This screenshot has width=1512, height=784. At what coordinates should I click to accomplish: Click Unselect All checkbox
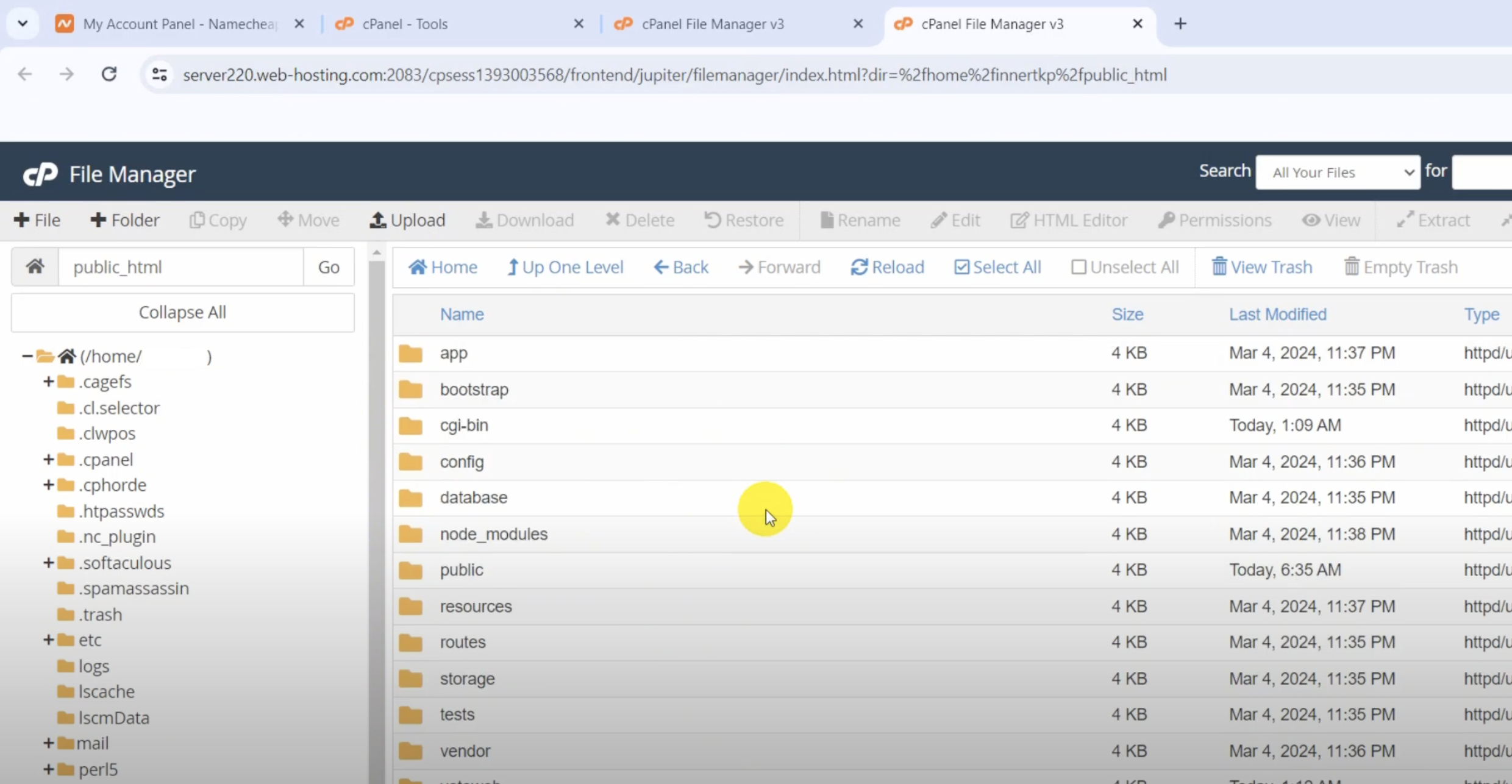(1125, 267)
